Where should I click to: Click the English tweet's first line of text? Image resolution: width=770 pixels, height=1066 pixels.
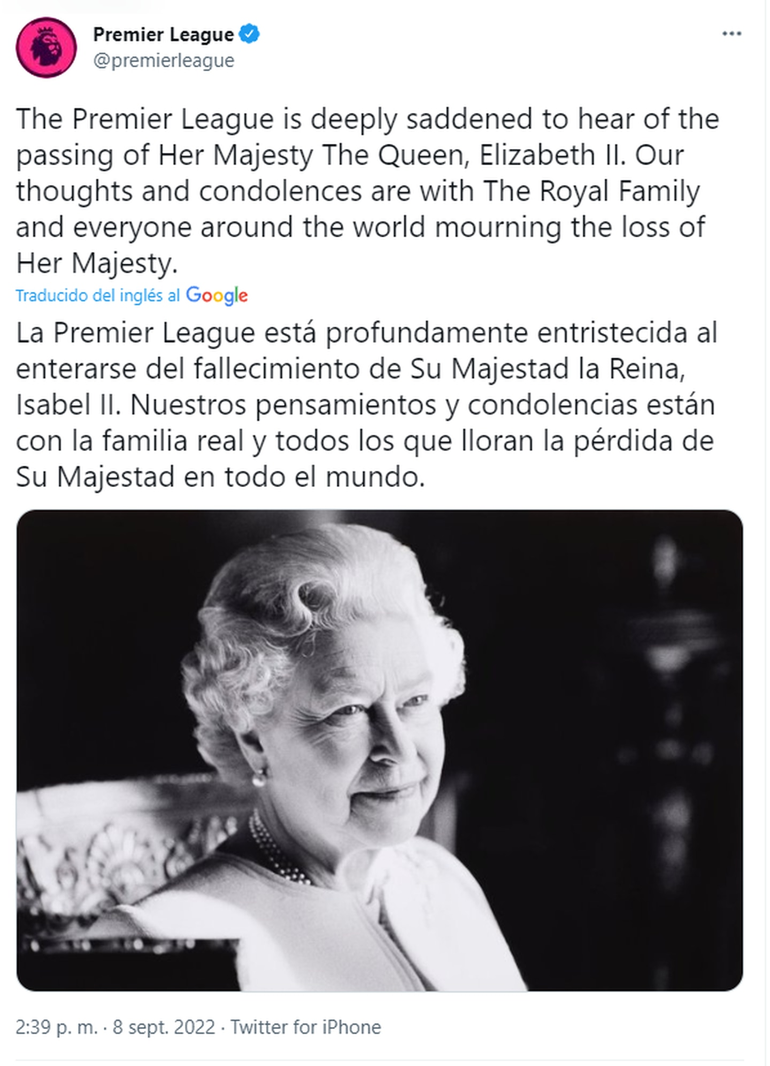tap(367, 119)
